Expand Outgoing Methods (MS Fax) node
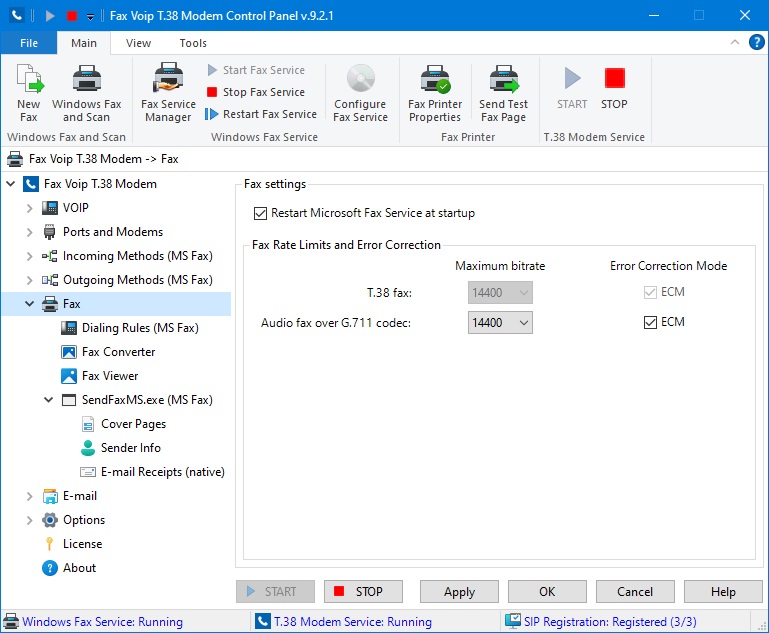769x633 pixels. pyautogui.click(x=29, y=280)
